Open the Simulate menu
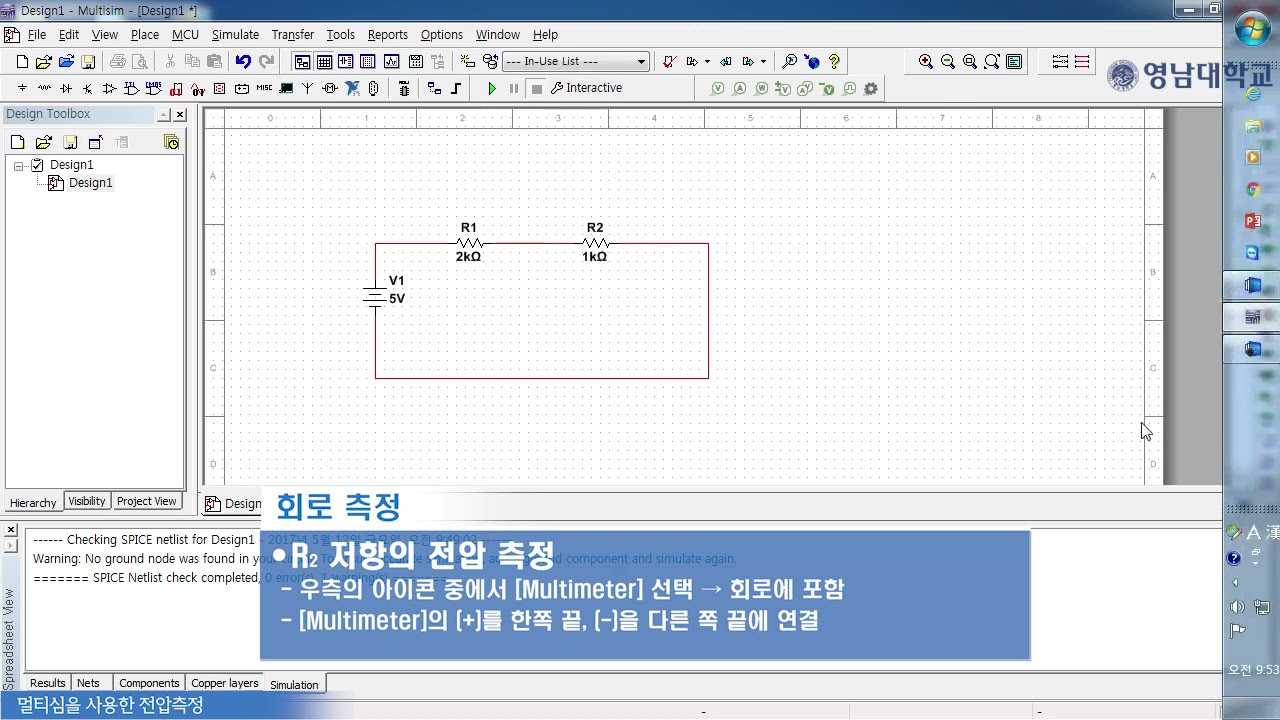Screen dimensions: 1280x720 point(235,34)
